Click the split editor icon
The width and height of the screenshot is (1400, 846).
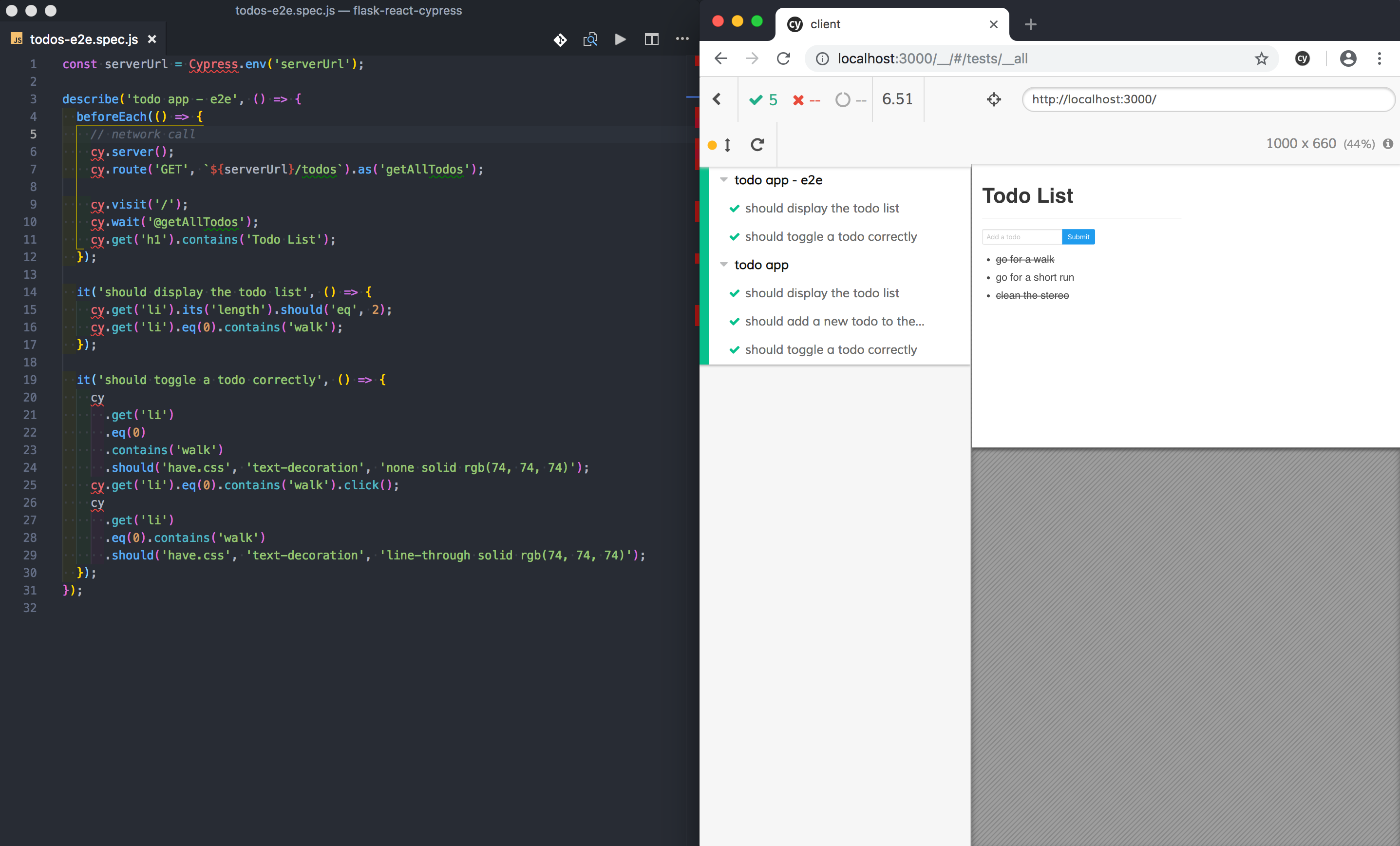click(x=651, y=39)
